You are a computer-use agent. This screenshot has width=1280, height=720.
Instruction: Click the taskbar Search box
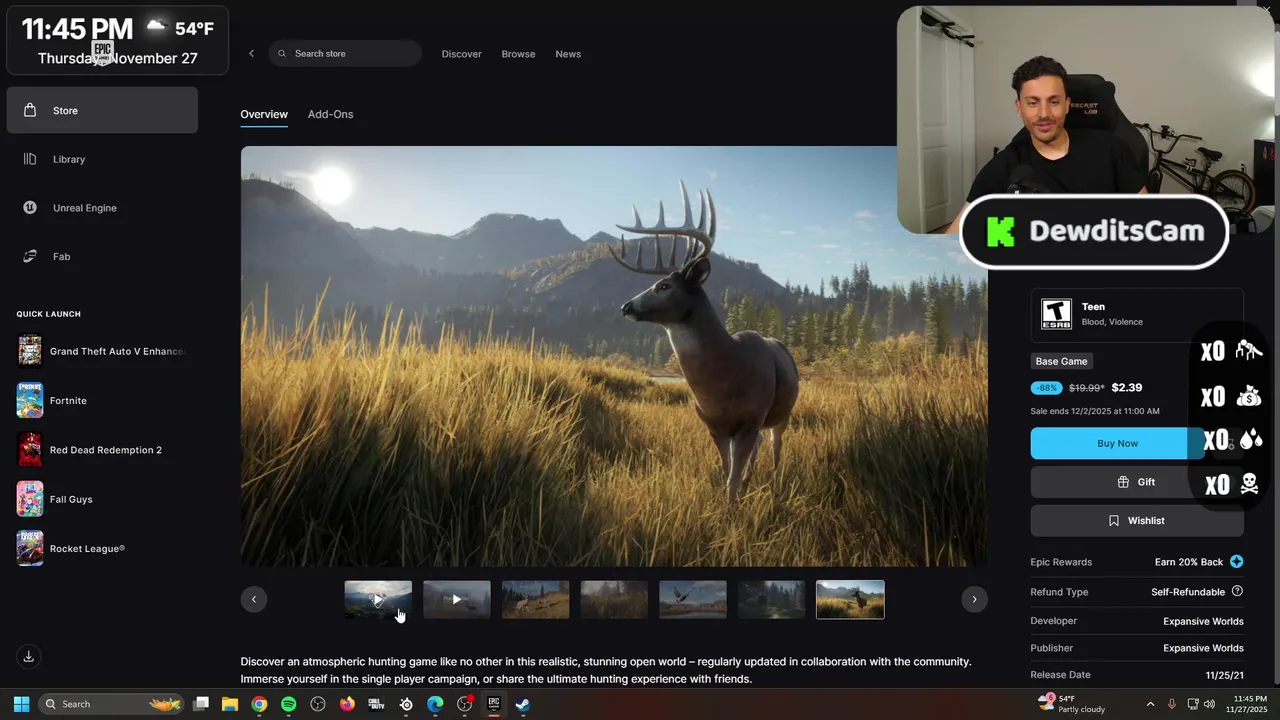(x=112, y=704)
